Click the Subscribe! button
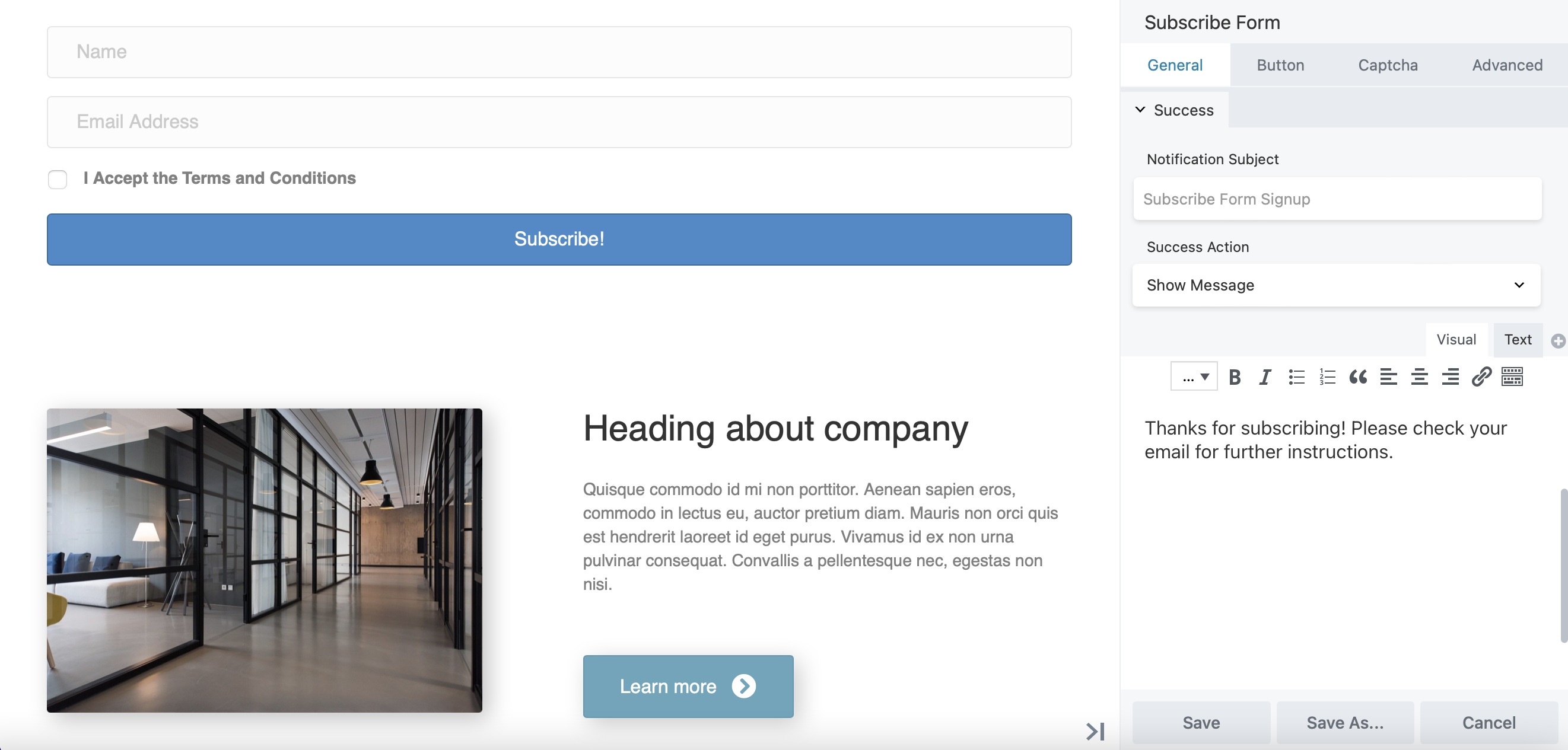The image size is (1568, 750). click(x=559, y=239)
